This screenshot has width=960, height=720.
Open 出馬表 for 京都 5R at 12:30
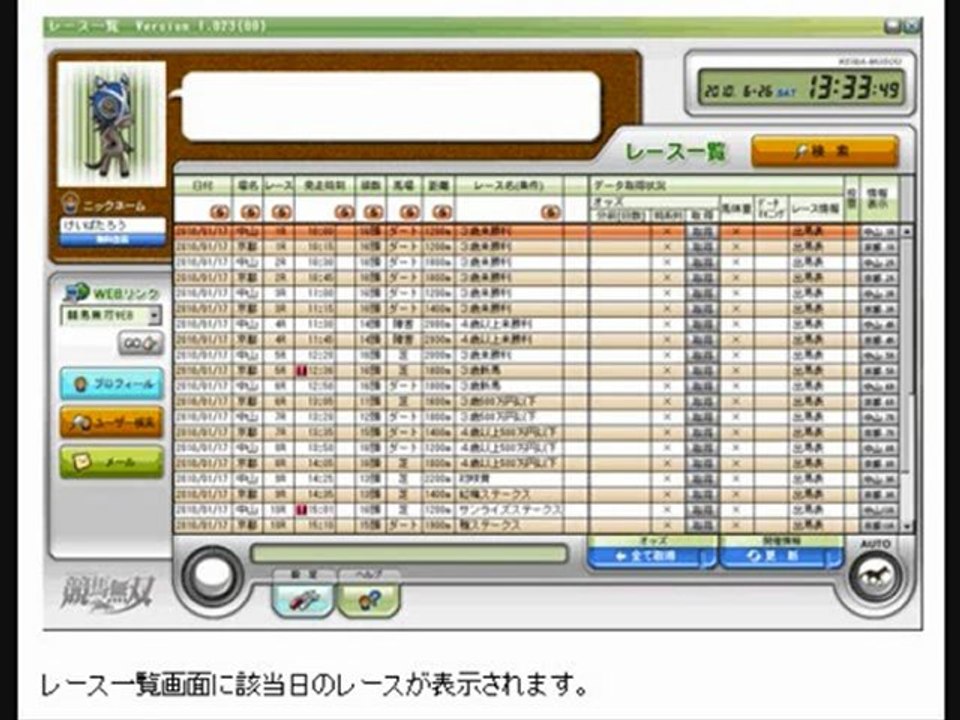point(808,371)
